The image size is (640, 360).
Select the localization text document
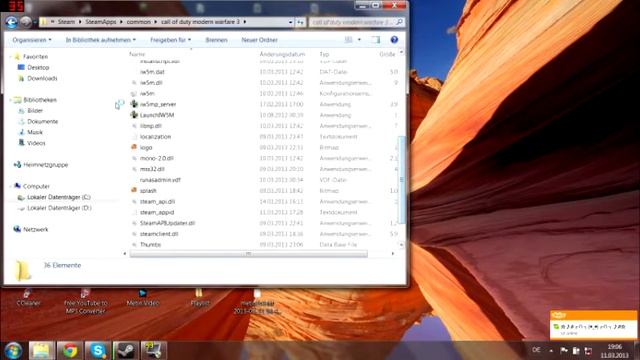click(155, 137)
